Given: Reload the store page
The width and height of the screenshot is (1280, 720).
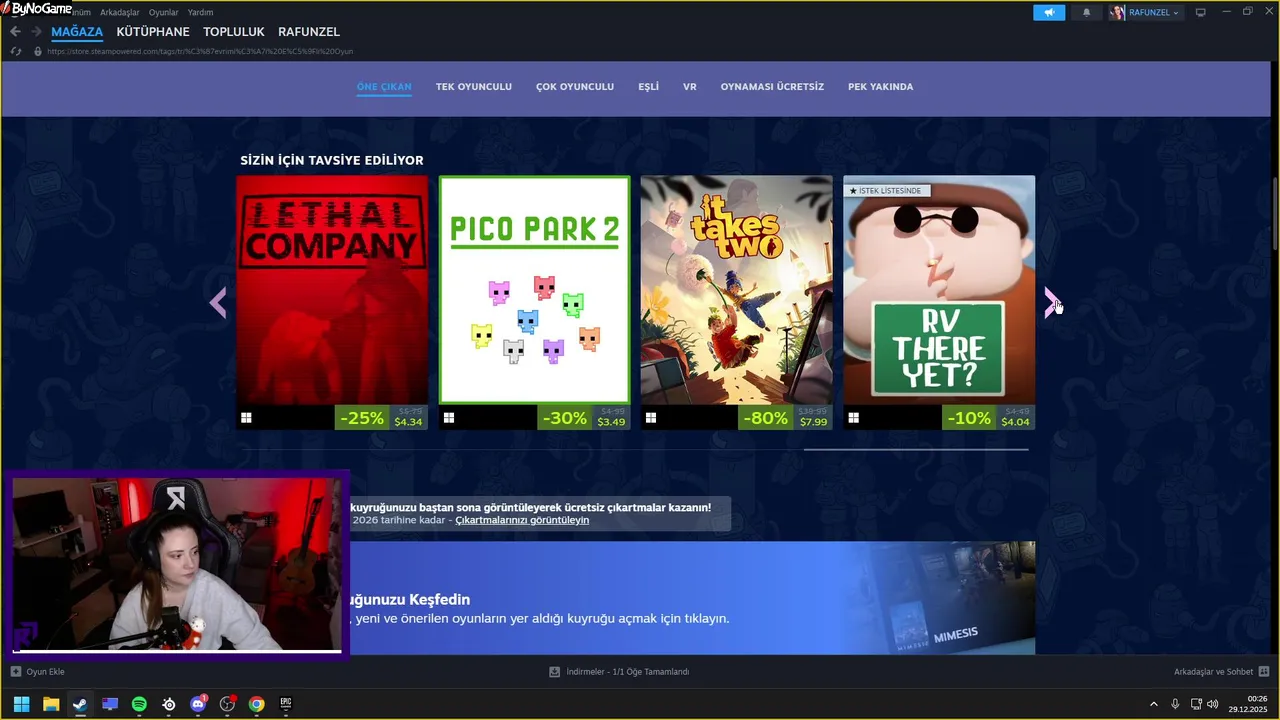Looking at the screenshot, I should [15, 51].
